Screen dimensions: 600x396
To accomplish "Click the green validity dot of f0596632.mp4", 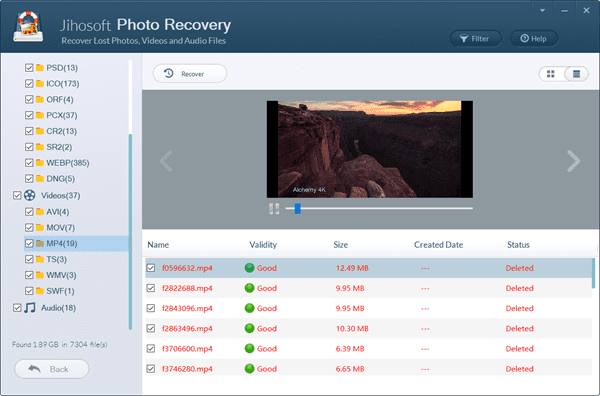I will tap(249, 268).
